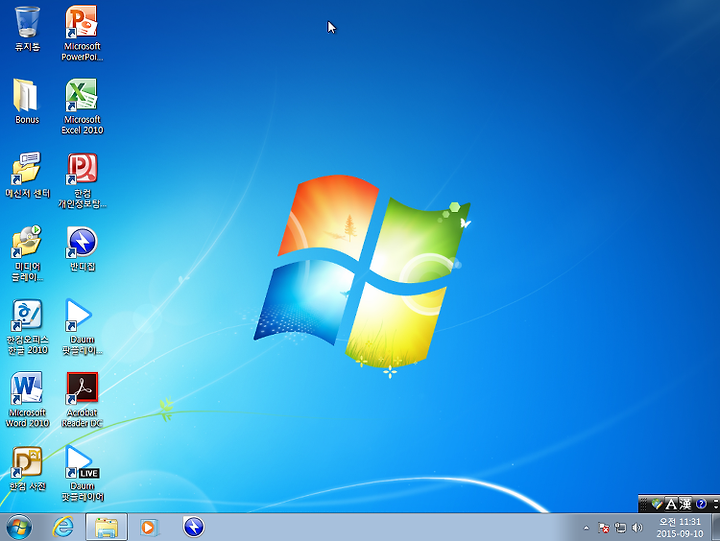Screen dimensions: 720x541
Task: Select the Acrobat Reader DC shortcut
Action: coord(82,400)
